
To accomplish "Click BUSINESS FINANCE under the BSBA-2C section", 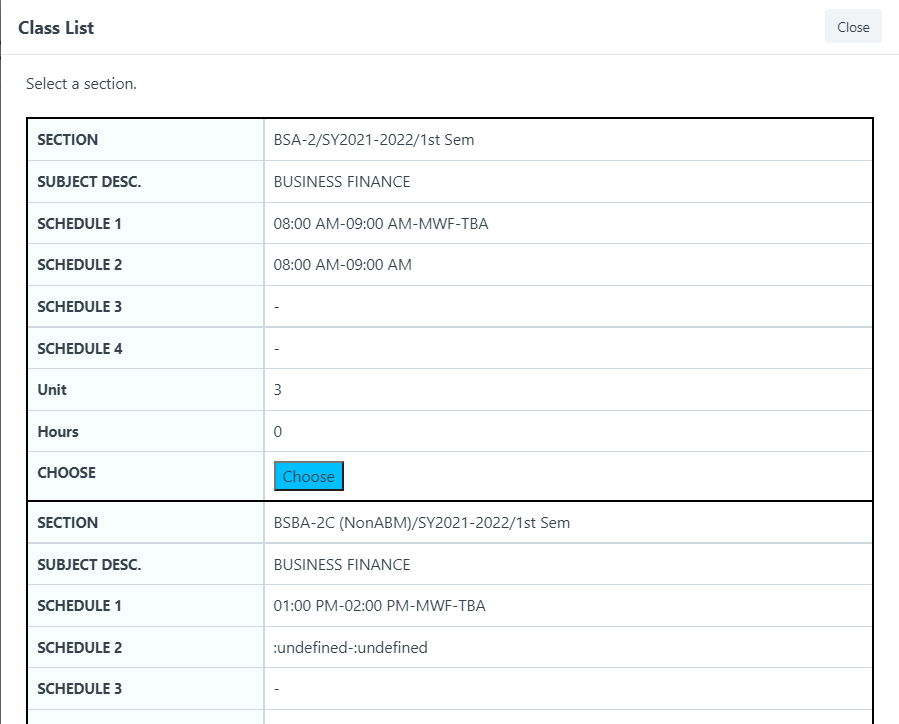I will (x=341, y=565).
